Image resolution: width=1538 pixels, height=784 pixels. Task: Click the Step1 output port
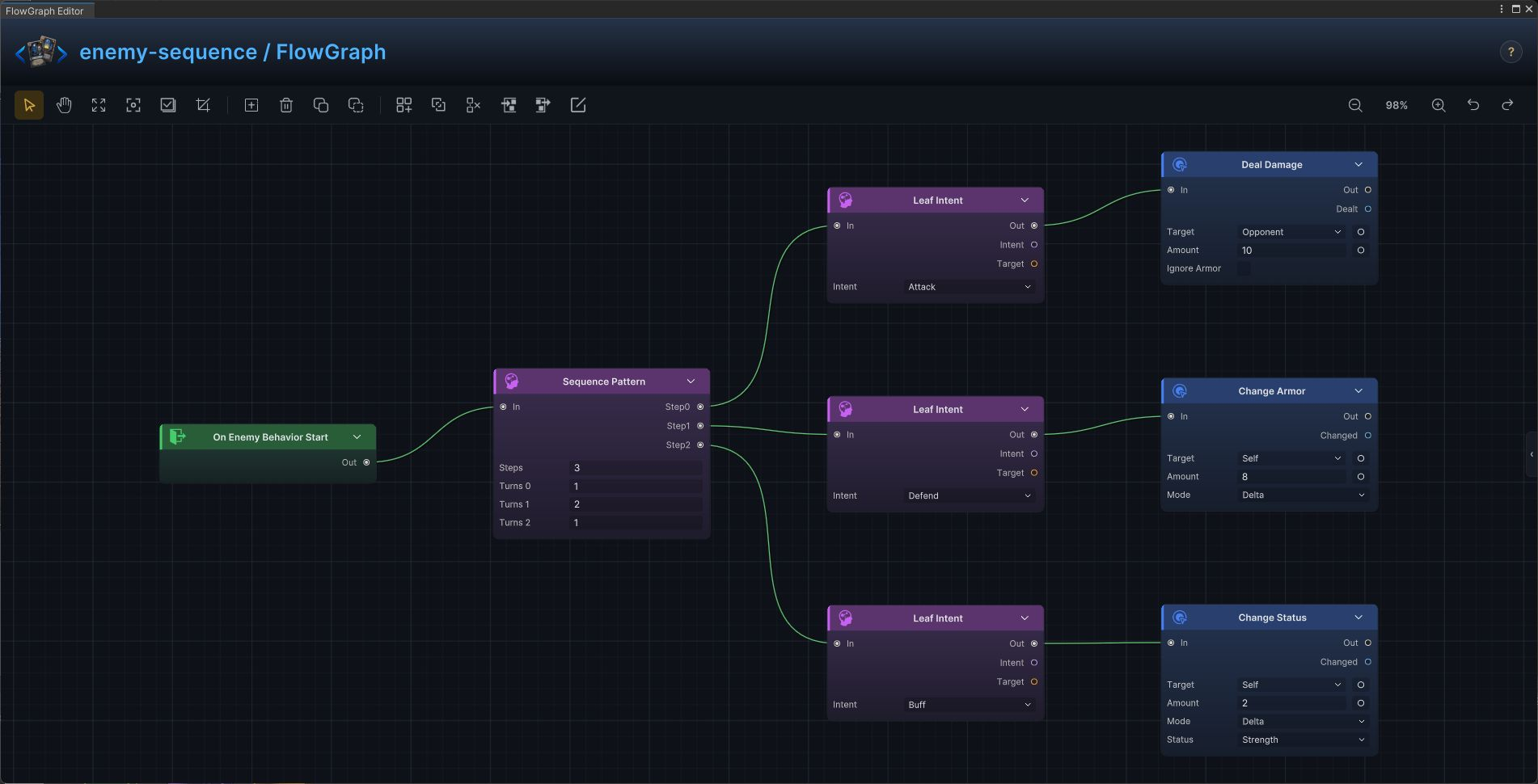tap(700, 426)
